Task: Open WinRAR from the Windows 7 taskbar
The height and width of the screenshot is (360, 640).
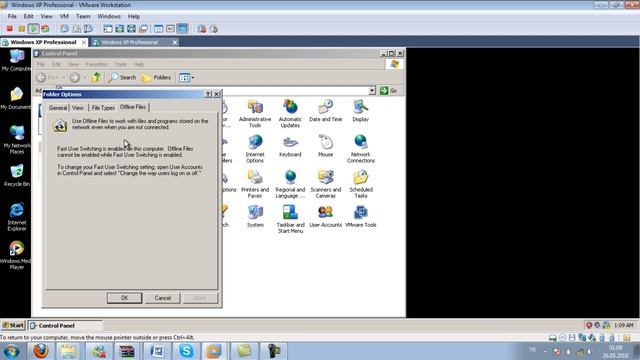Action: 127,351
